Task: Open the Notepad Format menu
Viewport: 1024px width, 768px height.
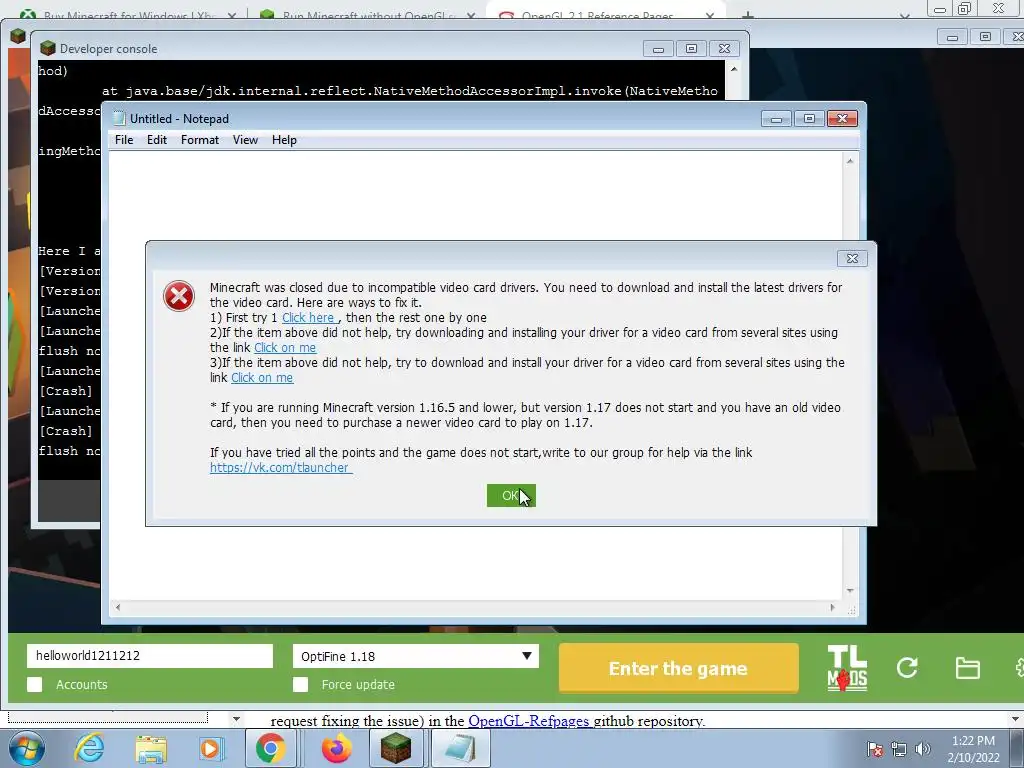Action: pos(200,140)
